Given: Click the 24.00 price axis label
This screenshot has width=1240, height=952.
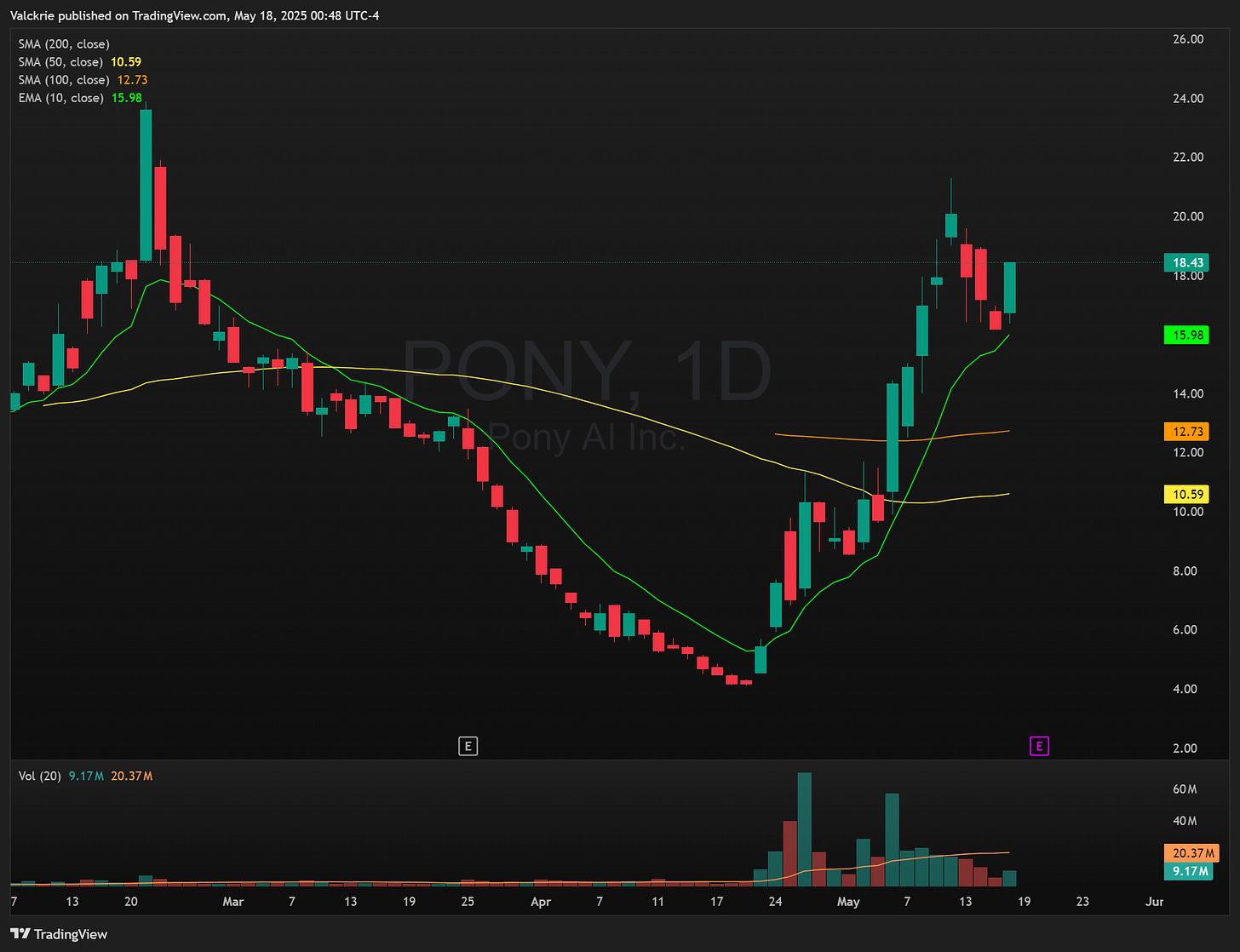Looking at the screenshot, I should click(x=1188, y=98).
